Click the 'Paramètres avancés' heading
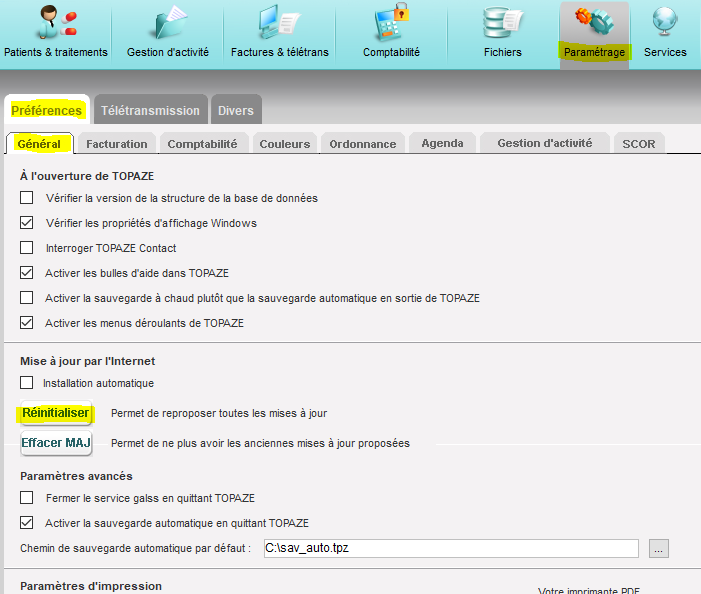 [76, 476]
